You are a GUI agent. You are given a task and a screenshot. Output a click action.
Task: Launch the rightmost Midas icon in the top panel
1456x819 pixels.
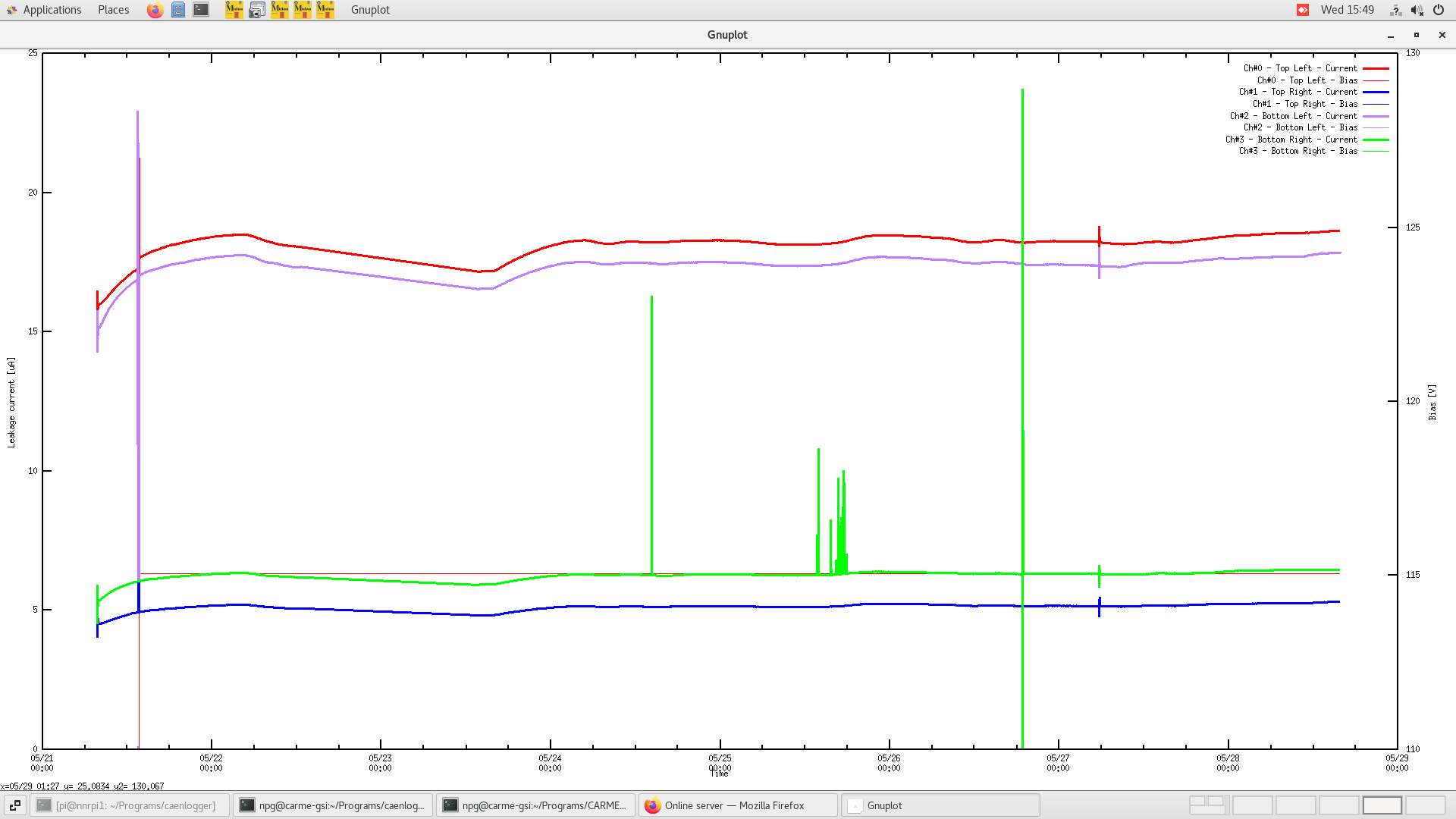[x=325, y=10]
